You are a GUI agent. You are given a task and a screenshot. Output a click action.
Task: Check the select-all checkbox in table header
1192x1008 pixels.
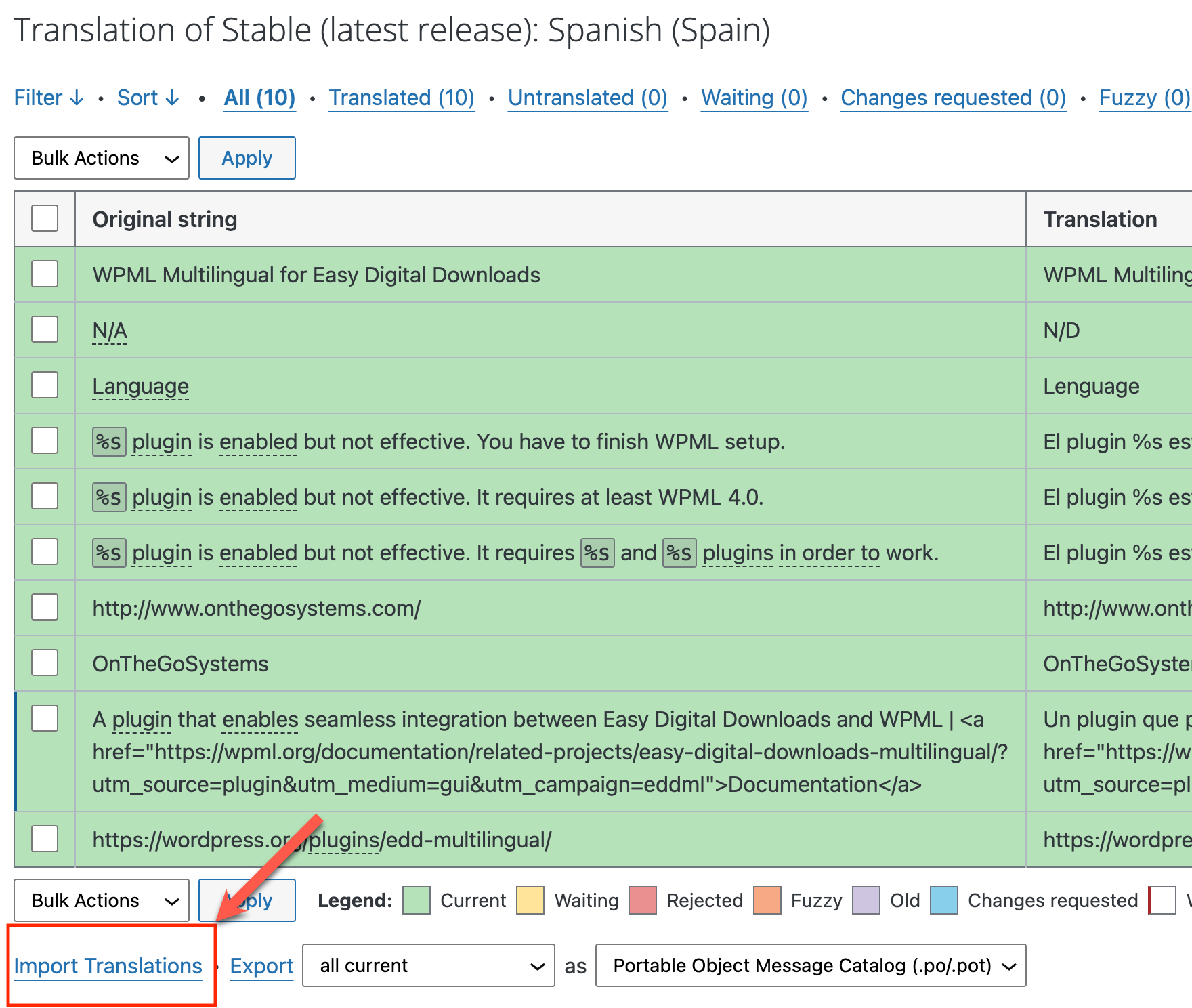(x=44, y=218)
